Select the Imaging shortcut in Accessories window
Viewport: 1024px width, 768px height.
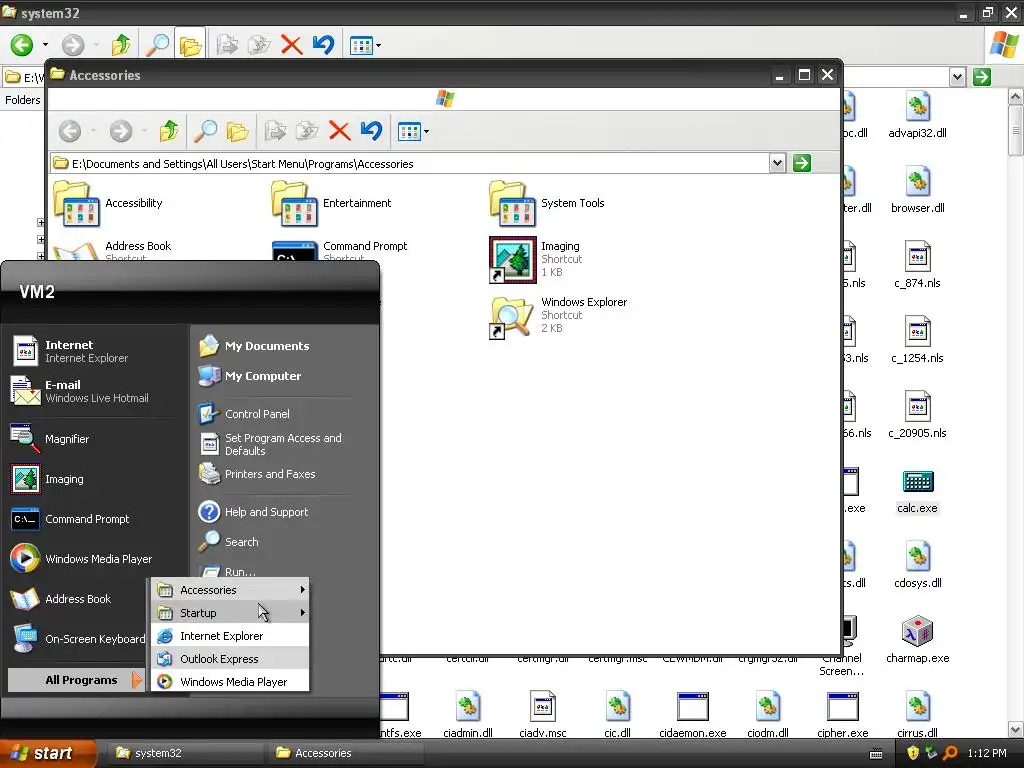click(536, 259)
